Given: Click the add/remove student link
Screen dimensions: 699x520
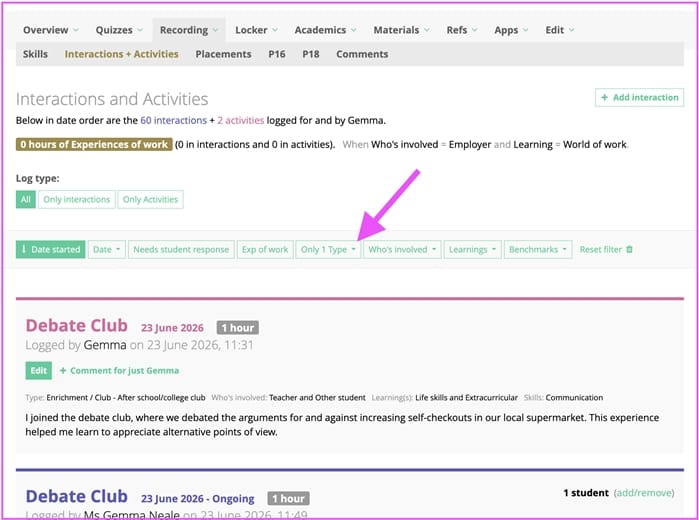Looking at the screenshot, I should 644,493.
